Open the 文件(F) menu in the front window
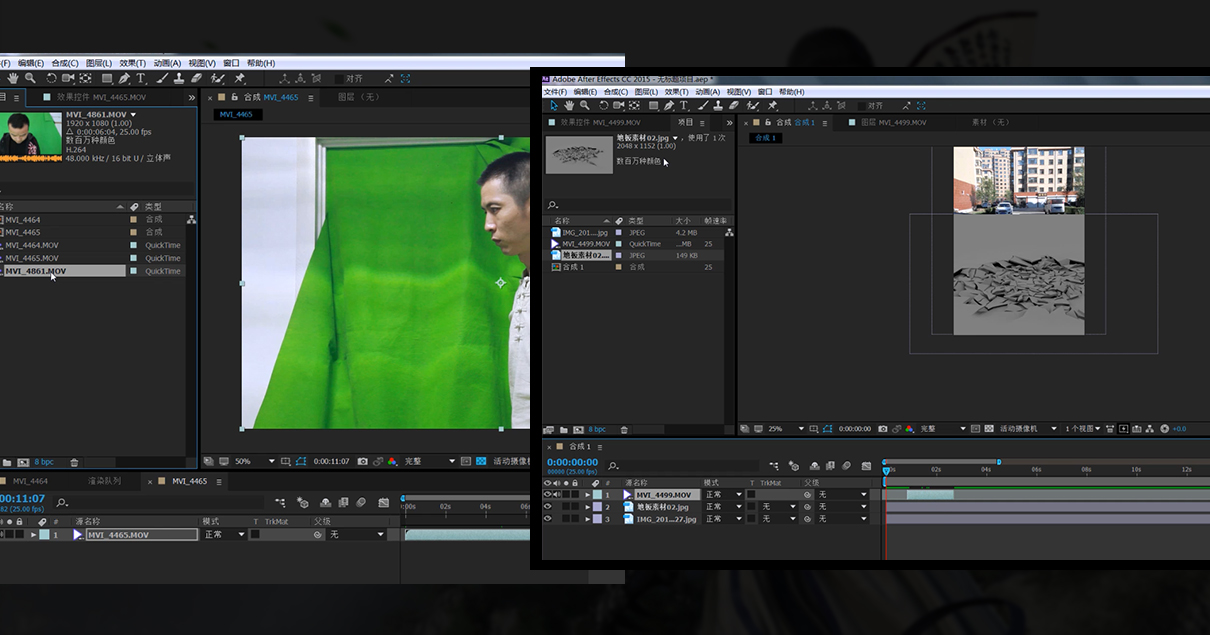 pos(555,92)
